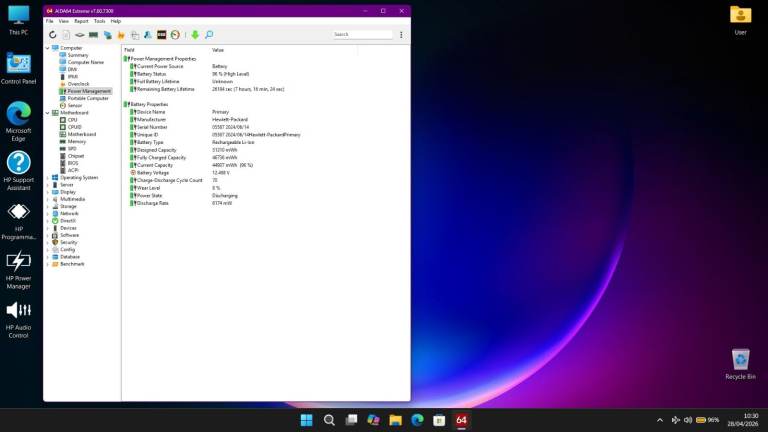Open the Tools menu
This screenshot has height=432, width=768.
click(x=99, y=21)
